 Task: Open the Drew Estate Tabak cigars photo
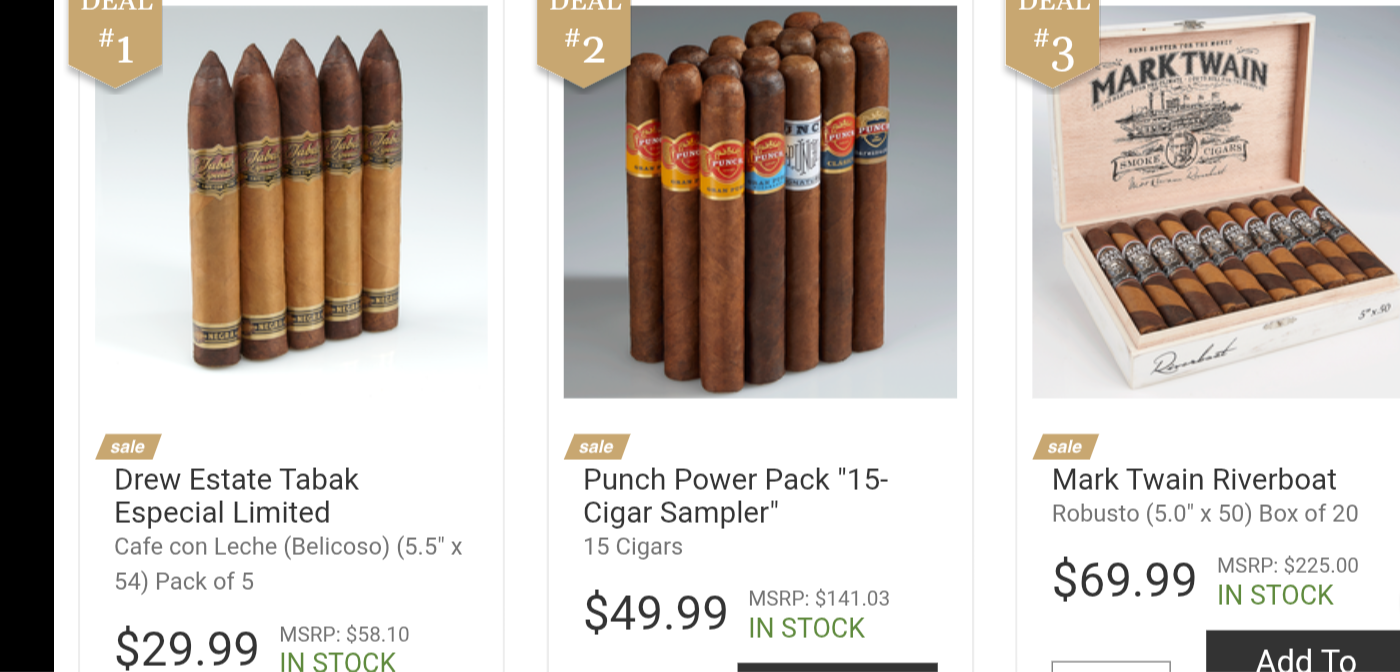[291, 202]
